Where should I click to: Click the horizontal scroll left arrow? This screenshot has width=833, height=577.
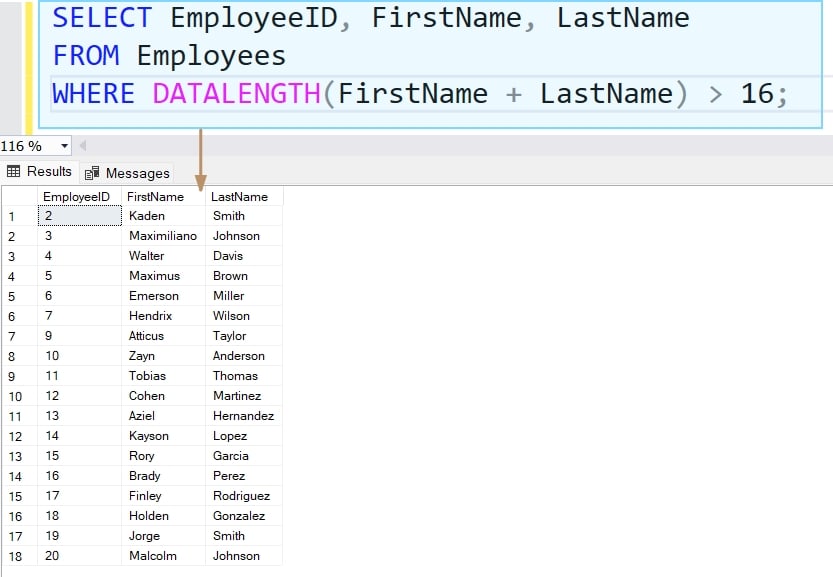point(82,146)
